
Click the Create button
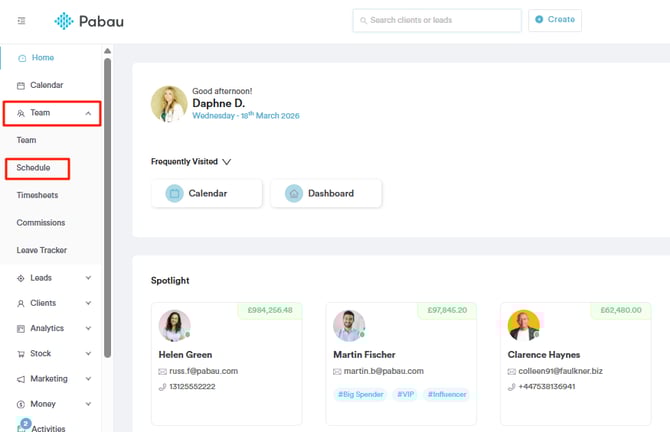click(554, 20)
